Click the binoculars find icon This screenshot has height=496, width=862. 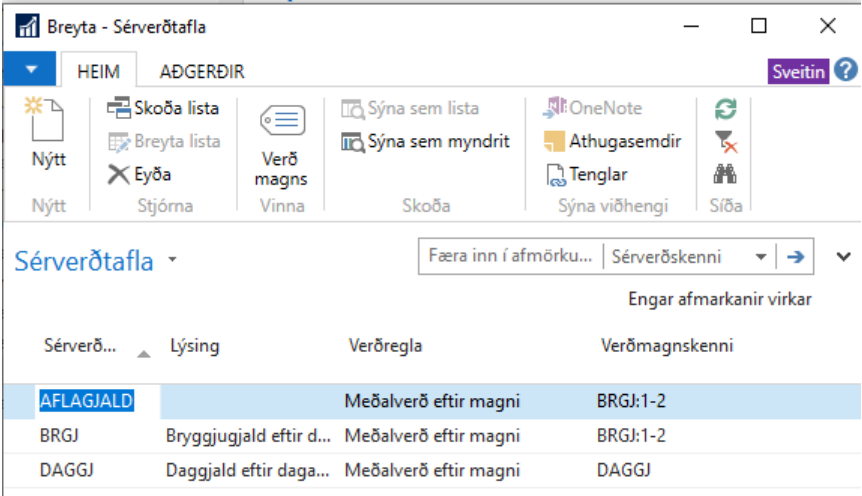tap(726, 174)
